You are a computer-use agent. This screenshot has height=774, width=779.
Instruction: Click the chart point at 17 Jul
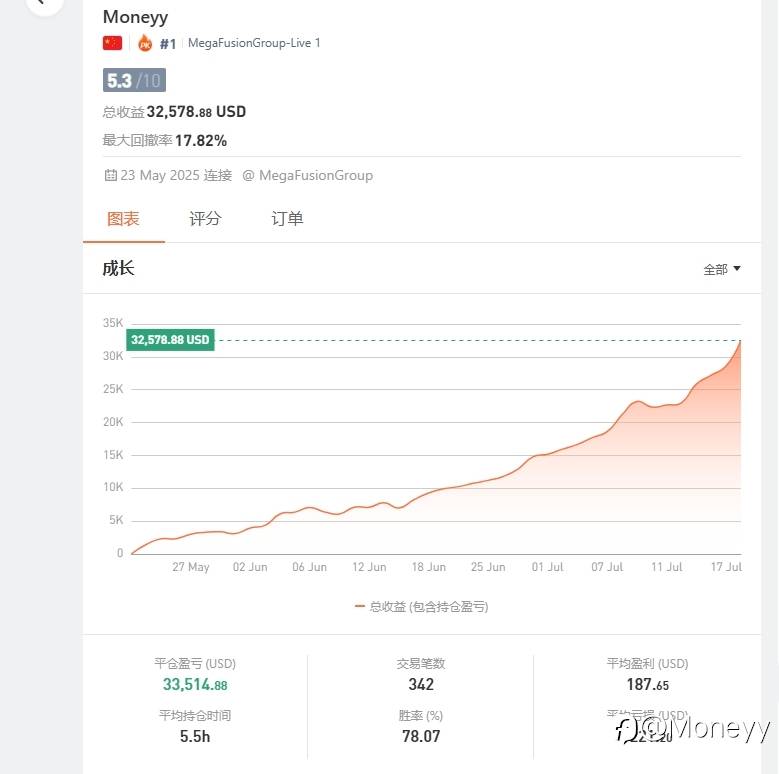[x=740, y=341]
